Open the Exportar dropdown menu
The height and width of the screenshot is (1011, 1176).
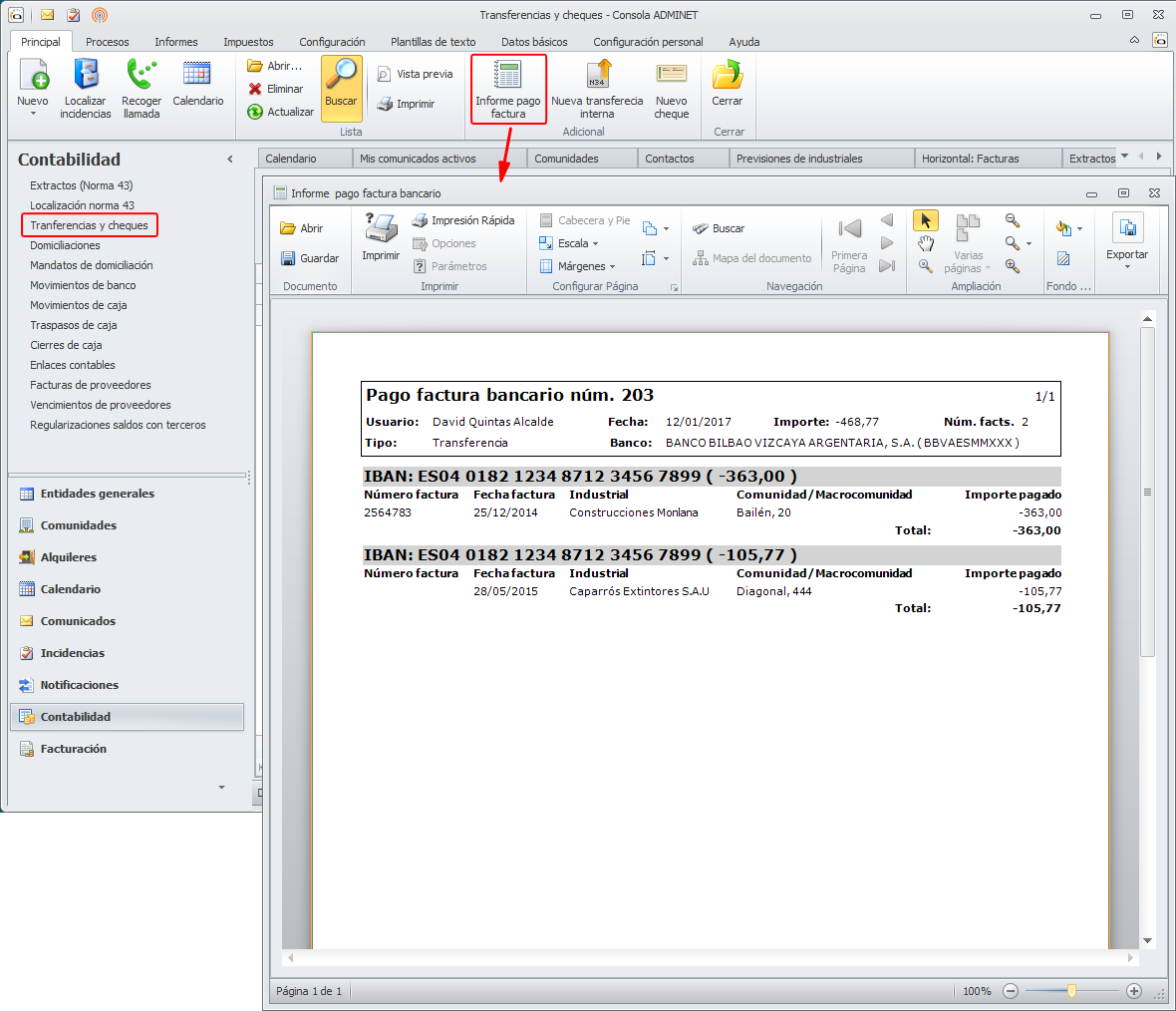coord(1127,255)
